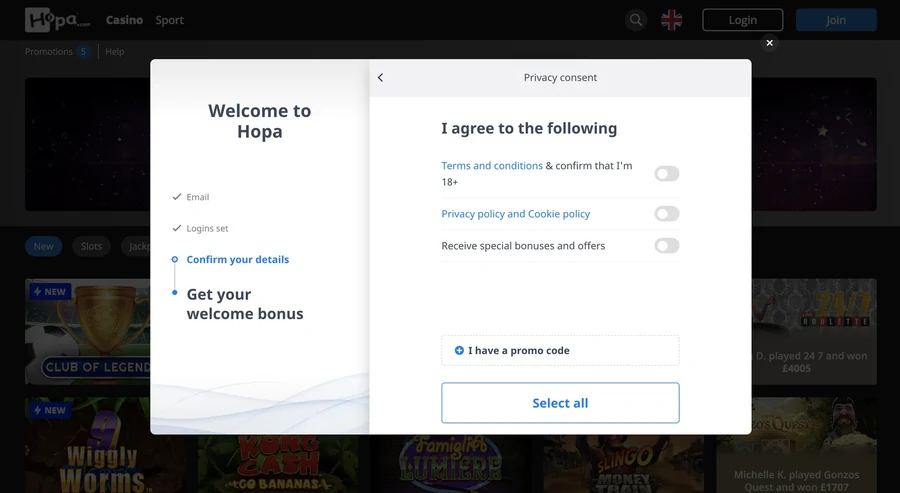This screenshot has height=493, width=900.
Task: Click the Hopa logo
Action: click(x=57, y=20)
